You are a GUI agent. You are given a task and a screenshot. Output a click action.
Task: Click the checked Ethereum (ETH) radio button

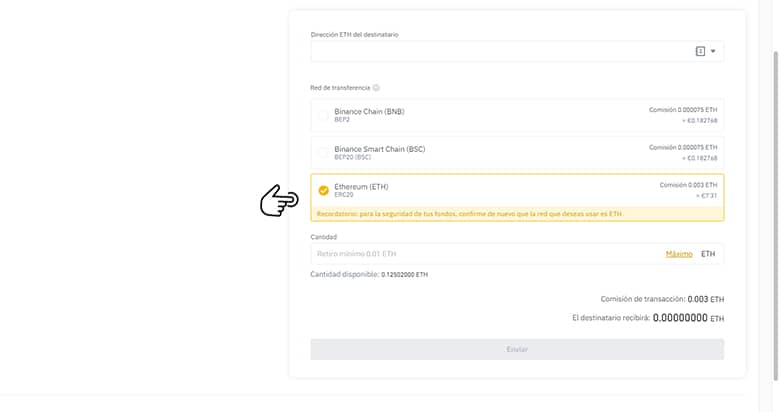click(323, 190)
